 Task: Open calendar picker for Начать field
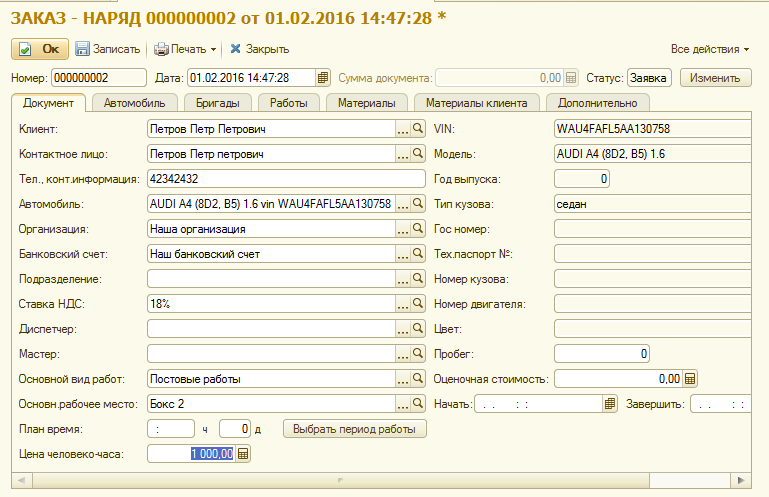(x=609, y=404)
